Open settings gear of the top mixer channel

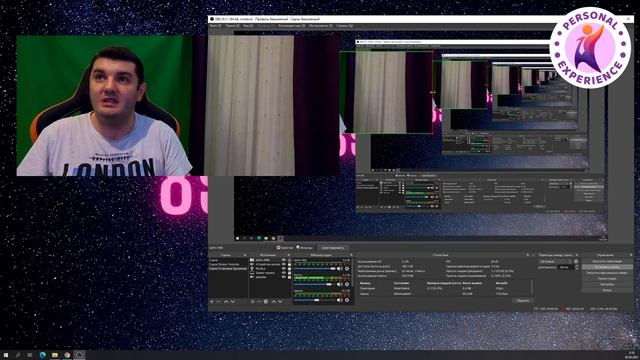[x=347, y=269]
